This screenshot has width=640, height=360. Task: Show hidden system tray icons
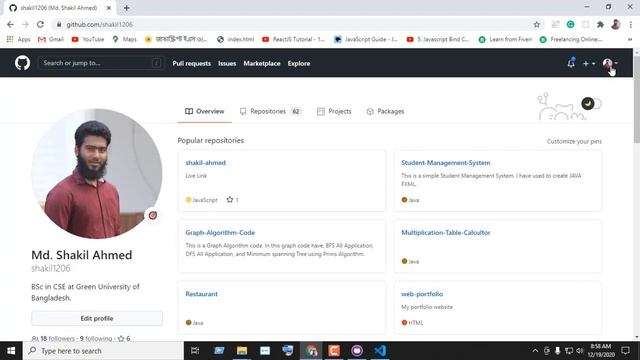(535, 351)
